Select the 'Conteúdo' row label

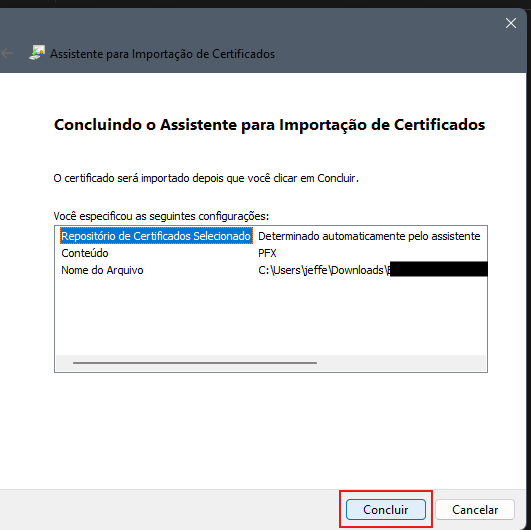point(85,253)
